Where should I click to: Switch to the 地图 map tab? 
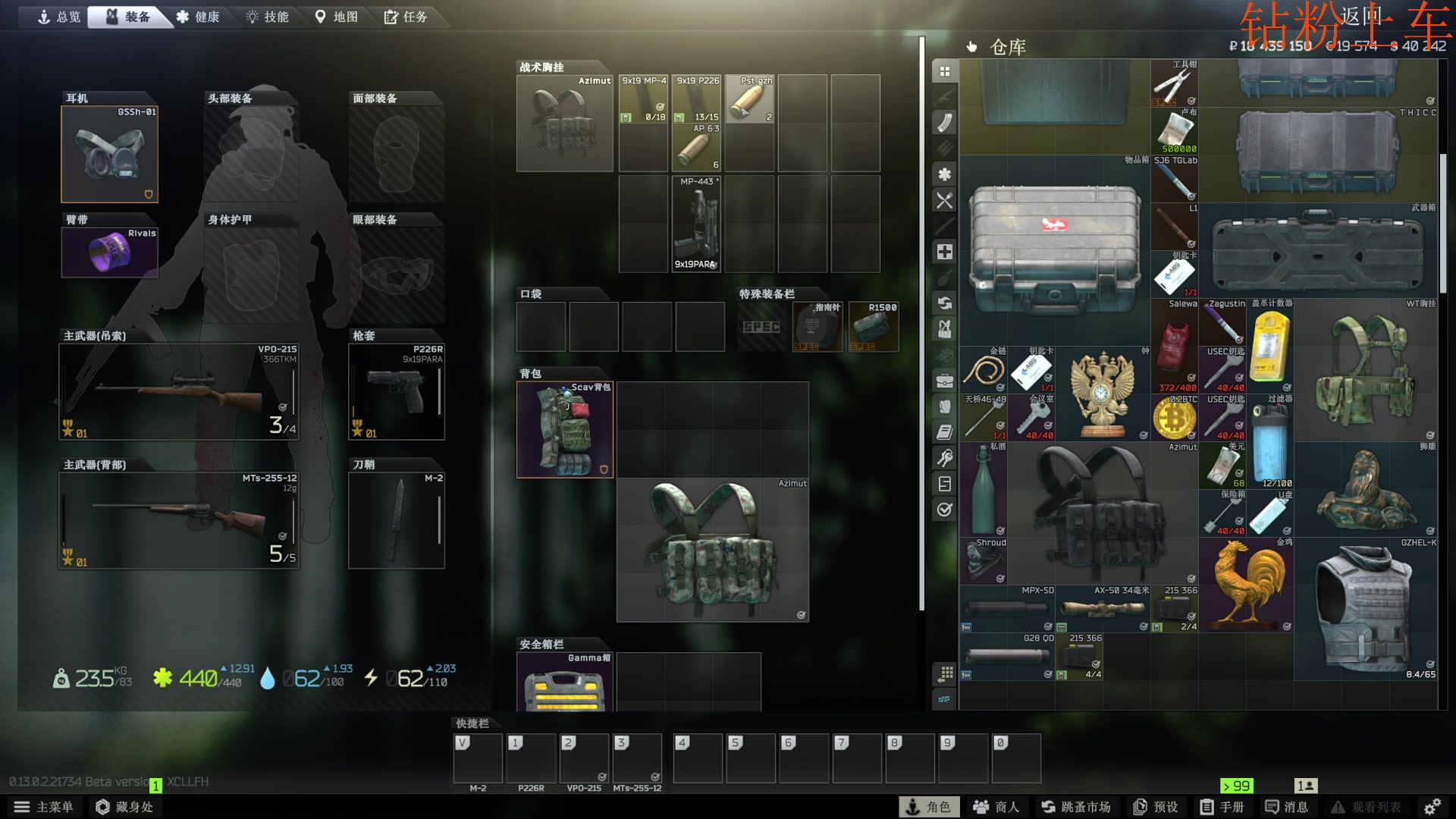[x=336, y=17]
